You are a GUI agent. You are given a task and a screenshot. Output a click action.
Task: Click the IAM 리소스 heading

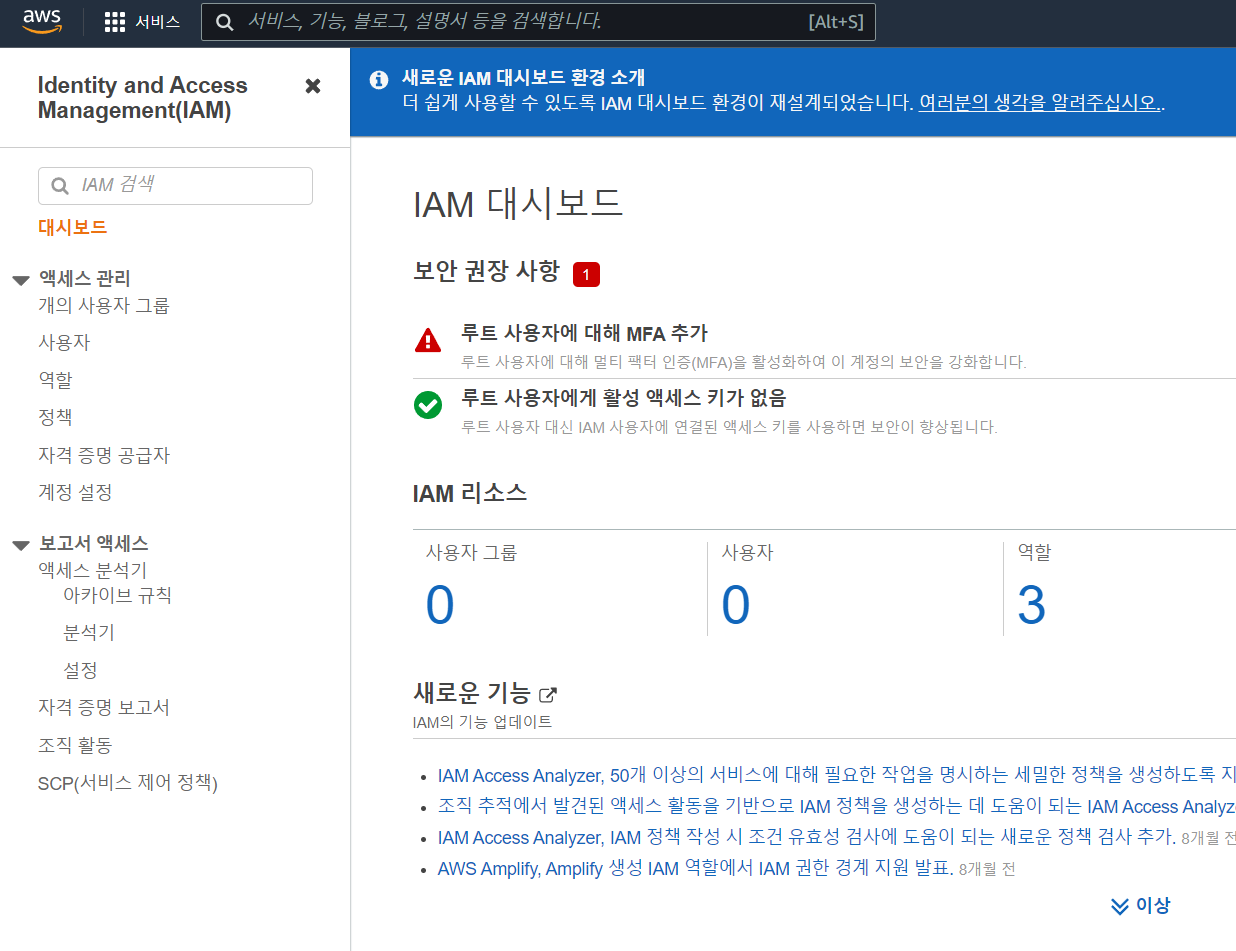point(470,493)
